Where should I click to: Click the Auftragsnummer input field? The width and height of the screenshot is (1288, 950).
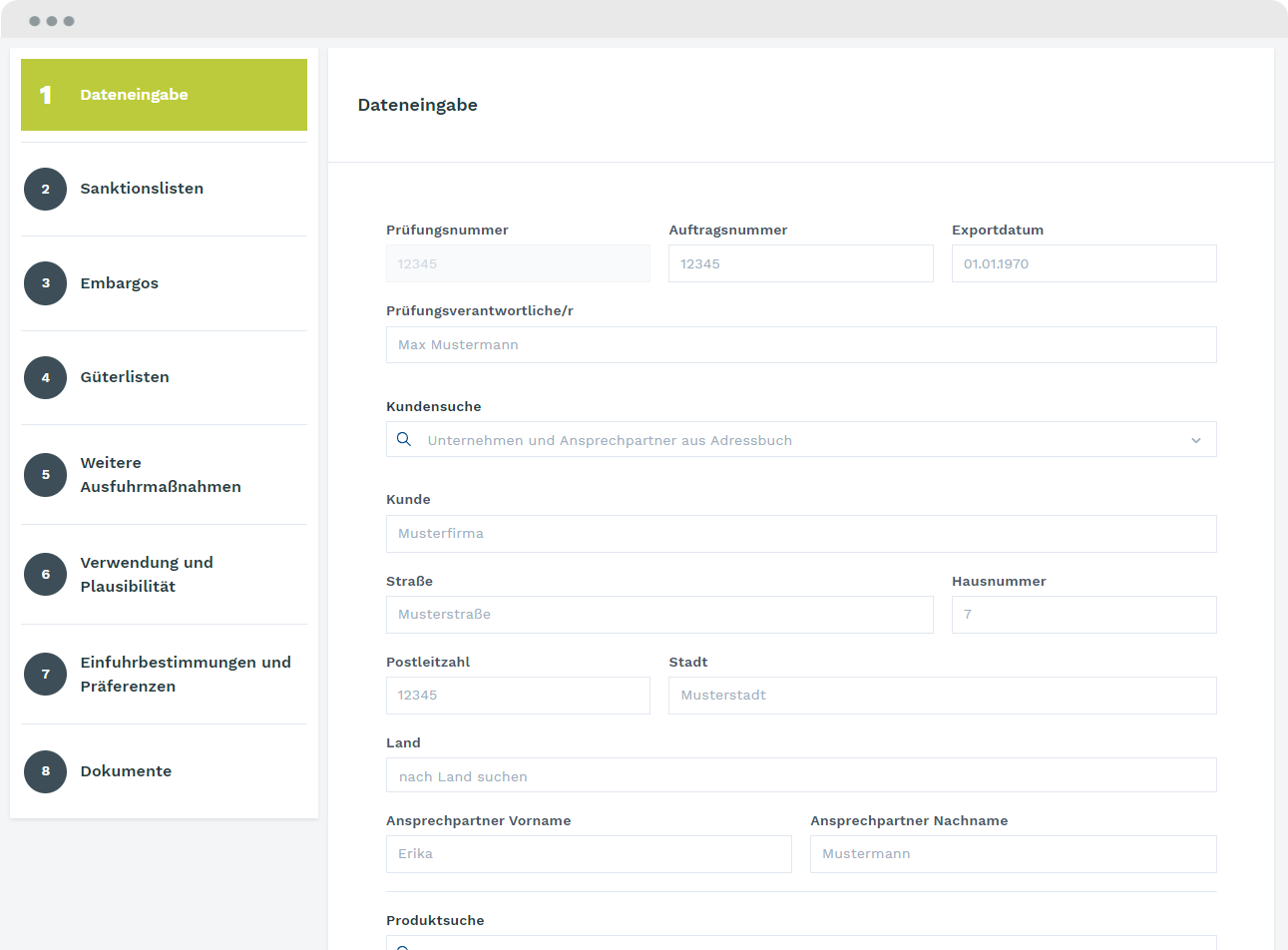coord(800,263)
